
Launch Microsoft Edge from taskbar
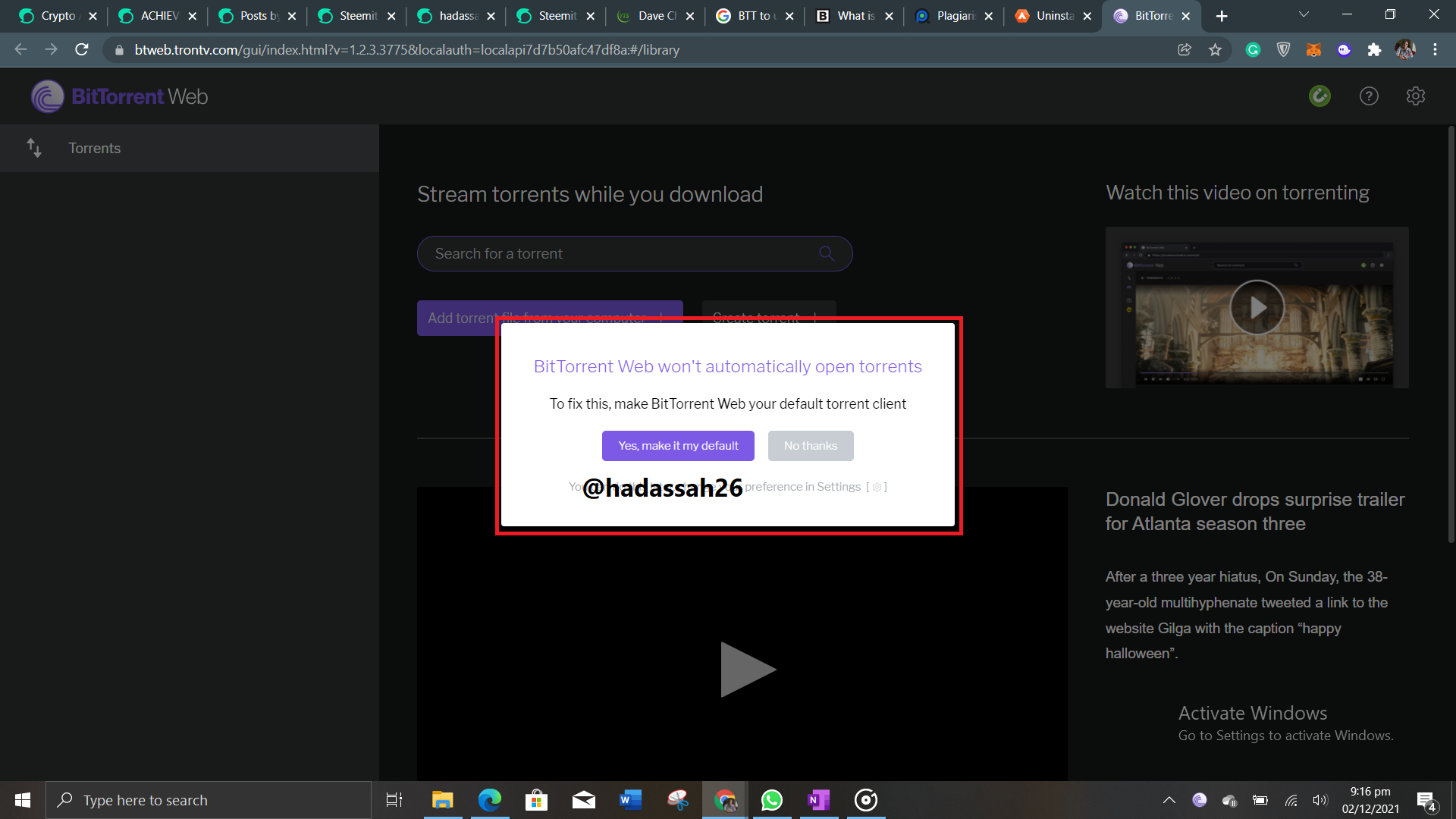click(x=489, y=800)
